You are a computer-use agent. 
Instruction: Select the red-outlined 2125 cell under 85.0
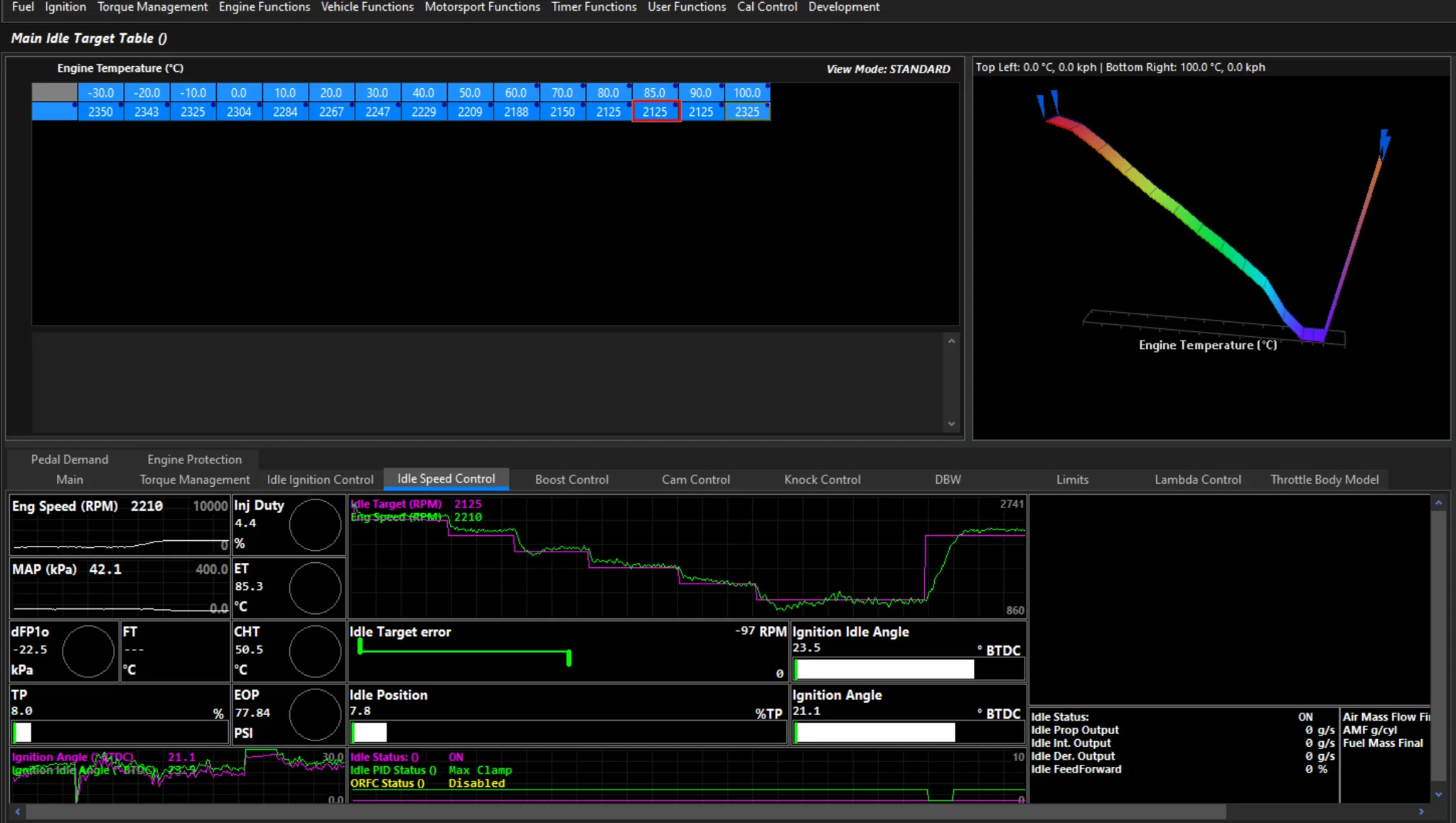655,112
